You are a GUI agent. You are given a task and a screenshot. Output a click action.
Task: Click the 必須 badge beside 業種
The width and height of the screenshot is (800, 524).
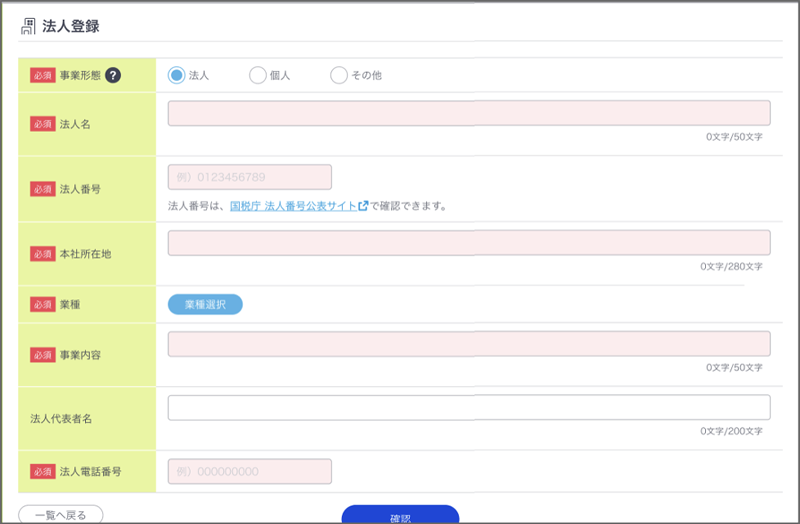[42, 304]
